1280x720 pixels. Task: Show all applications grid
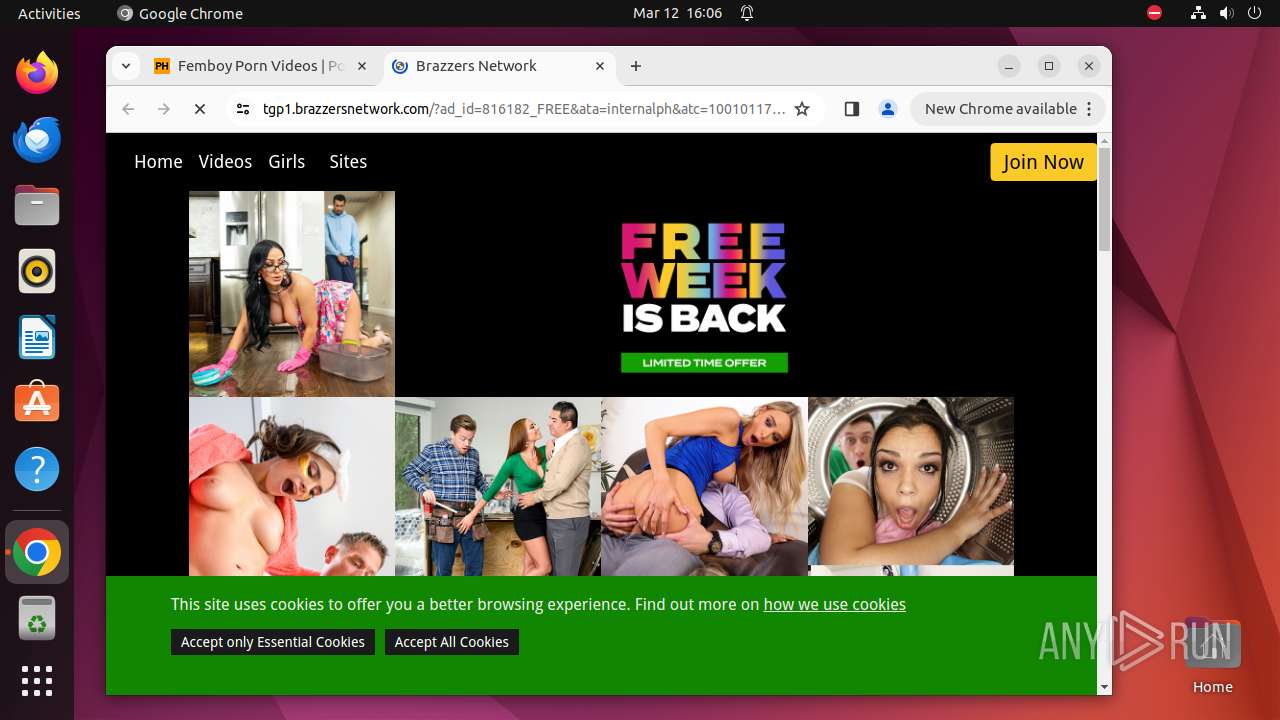[x=37, y=681]
